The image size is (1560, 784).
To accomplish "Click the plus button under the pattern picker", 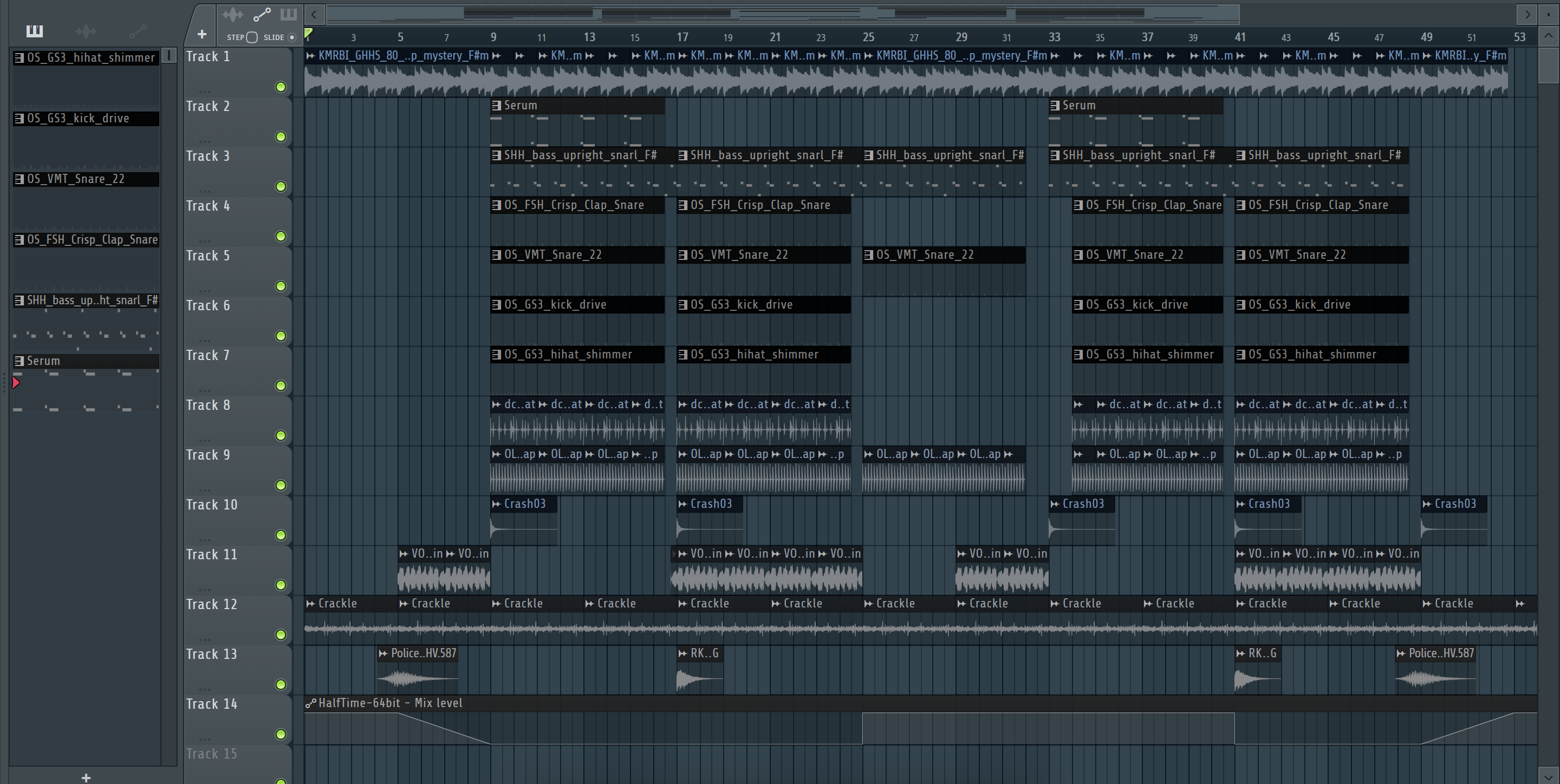I will [86, 778].
